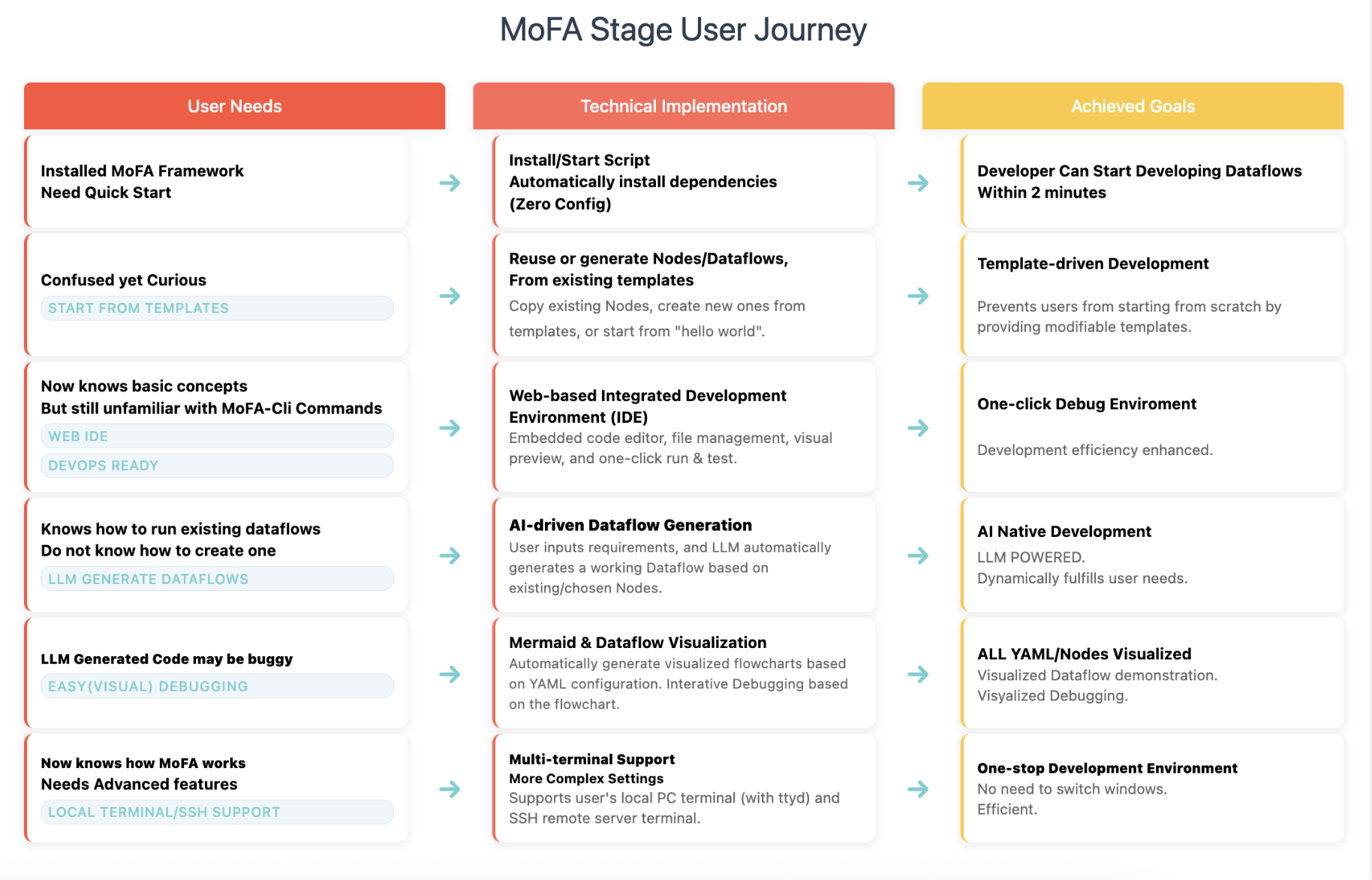Click arrow after Mermaid & Dataflow Visualization card

(918, 674)
